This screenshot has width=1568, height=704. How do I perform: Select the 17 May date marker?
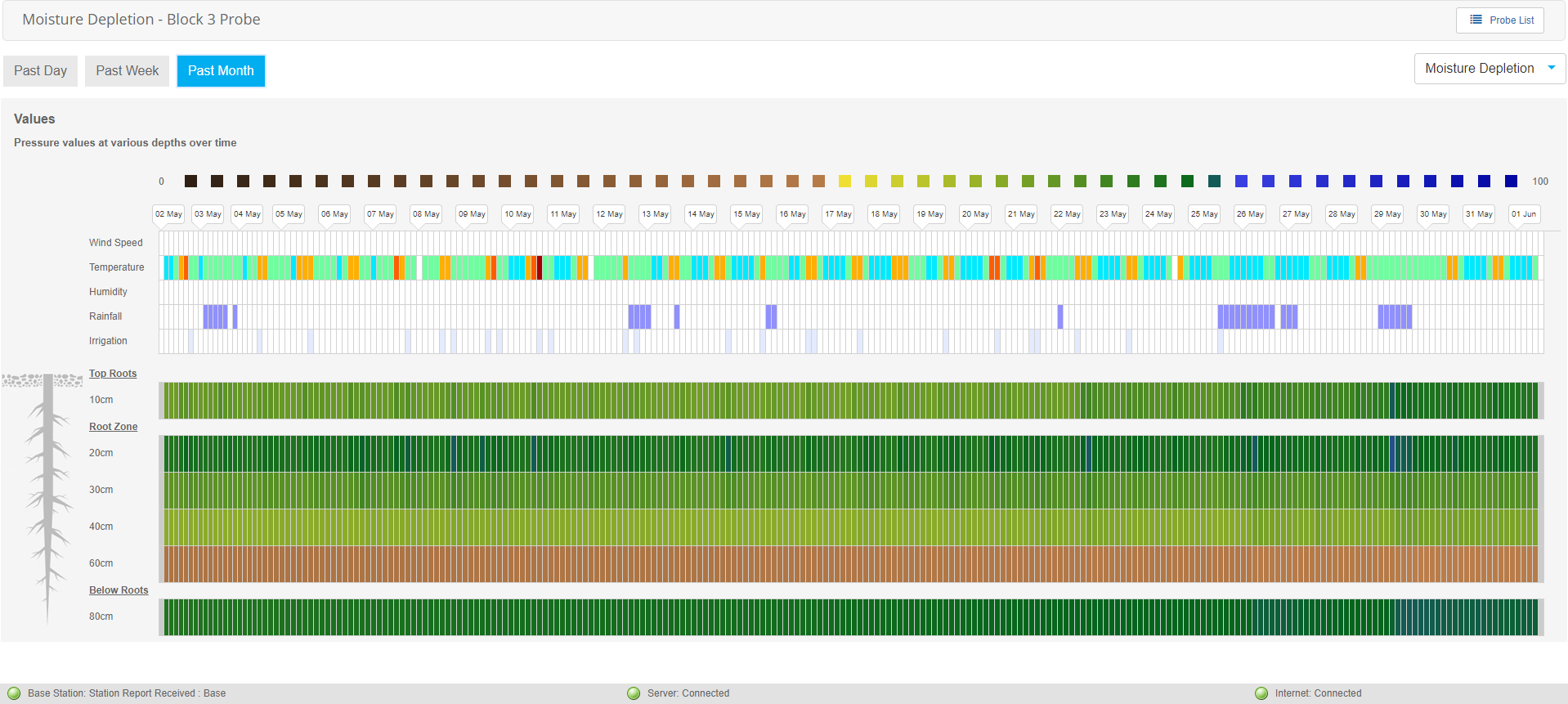838,214
